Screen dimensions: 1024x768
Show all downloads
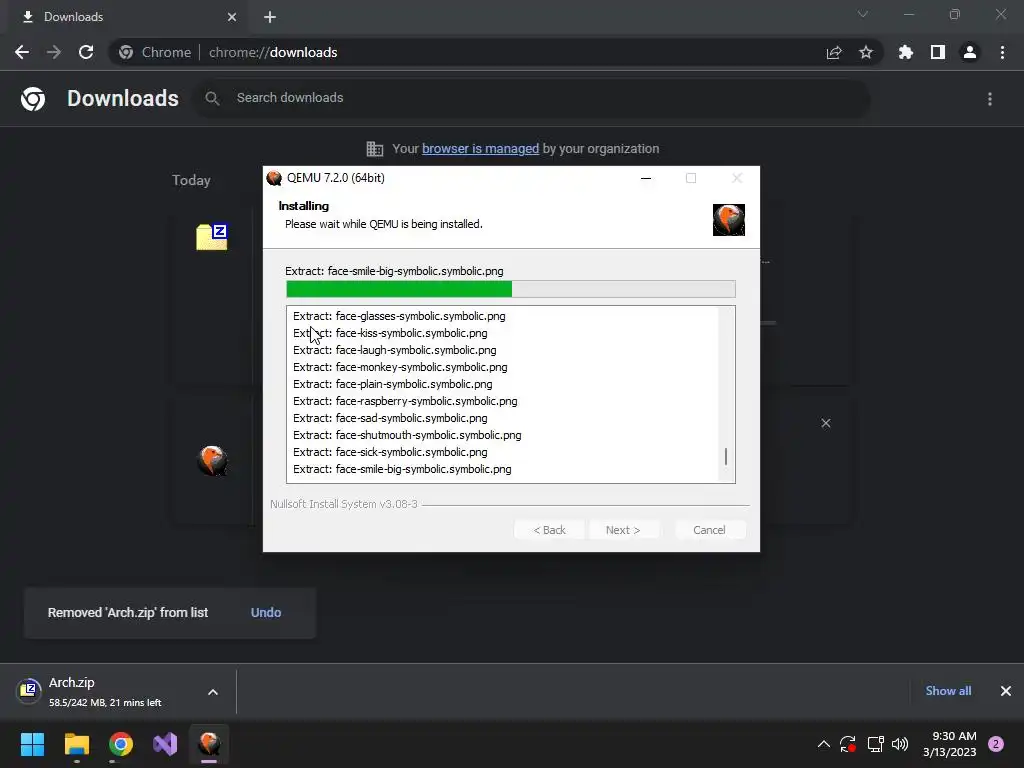point(948,691)
